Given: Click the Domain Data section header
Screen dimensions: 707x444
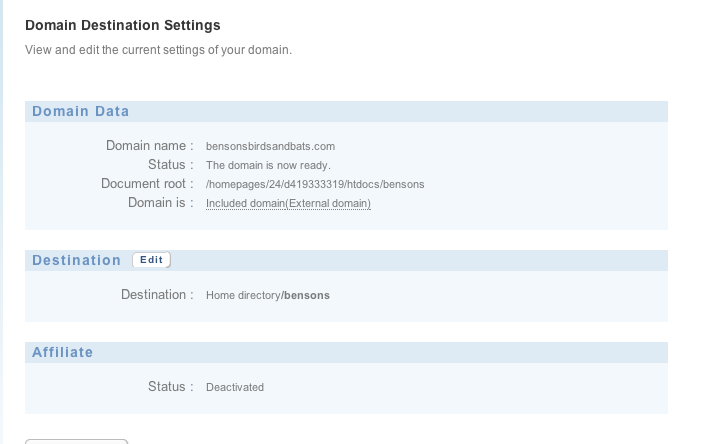Looking at the screenshot, I should pyautogui.click(x=346, y=111).
